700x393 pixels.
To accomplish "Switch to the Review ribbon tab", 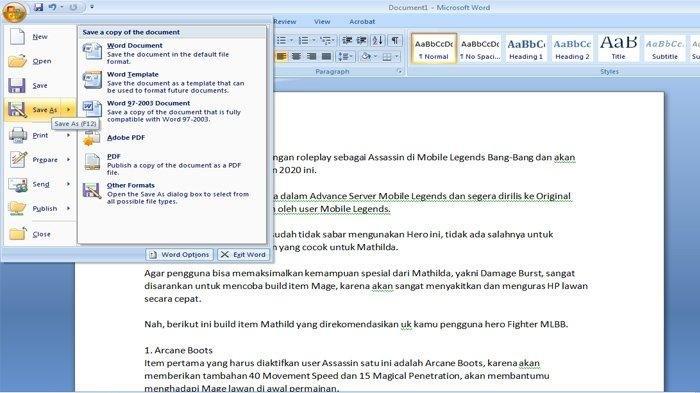I will click(285, 21).
